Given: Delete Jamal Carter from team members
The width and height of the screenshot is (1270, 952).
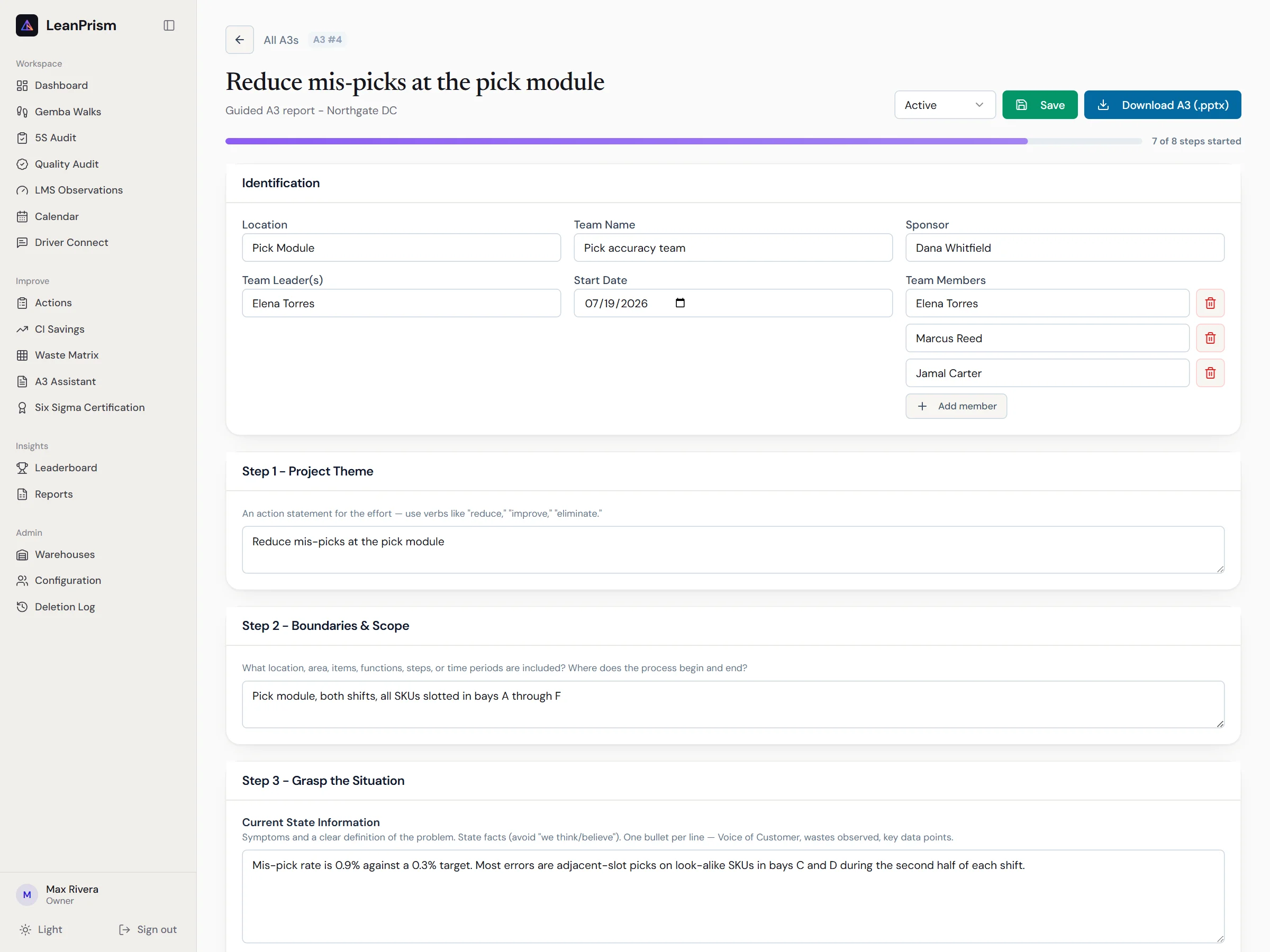Looking at the screenshot, I should click(x=1210, y=373).
